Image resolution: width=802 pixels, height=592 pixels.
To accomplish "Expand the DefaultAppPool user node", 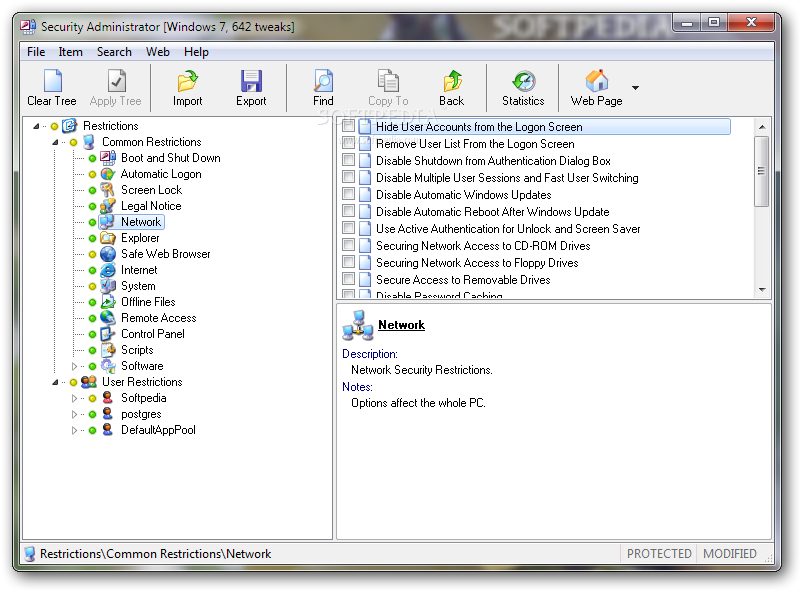I will coord(74,430).
